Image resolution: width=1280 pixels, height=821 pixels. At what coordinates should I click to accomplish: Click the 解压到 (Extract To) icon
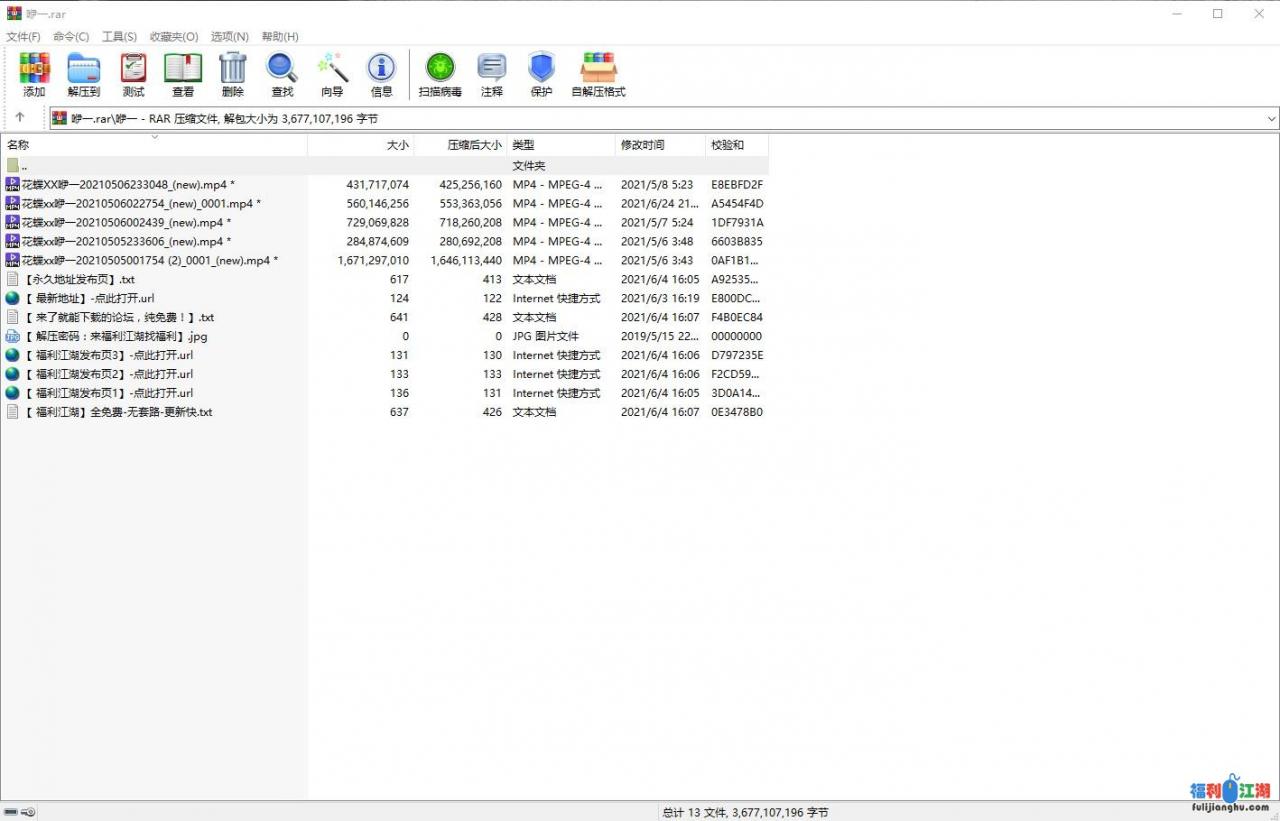pyautogui.click(x=83, y=74)
